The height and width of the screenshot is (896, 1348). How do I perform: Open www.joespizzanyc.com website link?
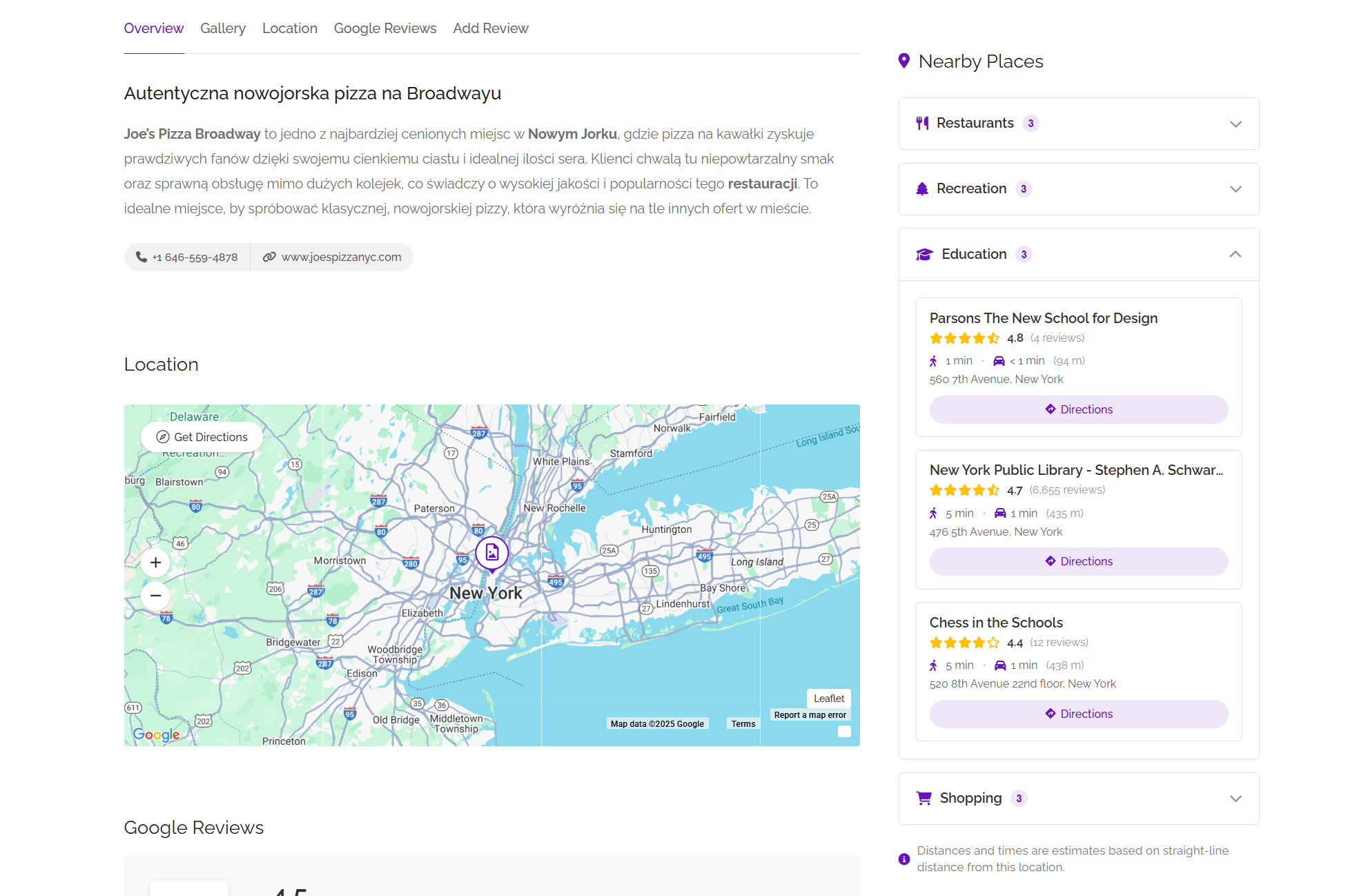tap(341, 257)
